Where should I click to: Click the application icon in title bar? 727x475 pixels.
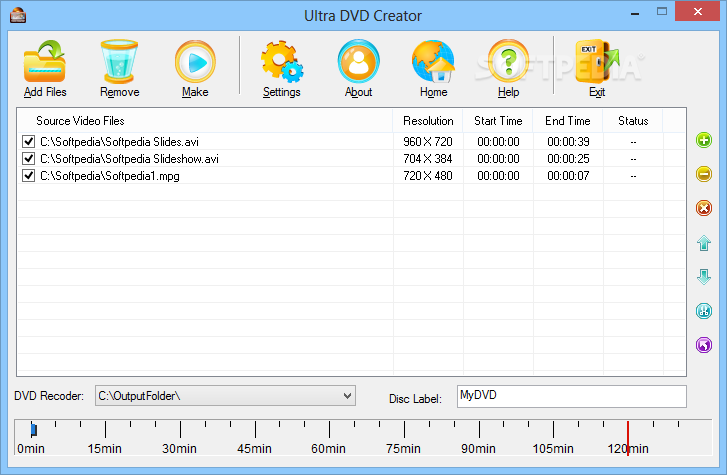[x=18, y=15]
